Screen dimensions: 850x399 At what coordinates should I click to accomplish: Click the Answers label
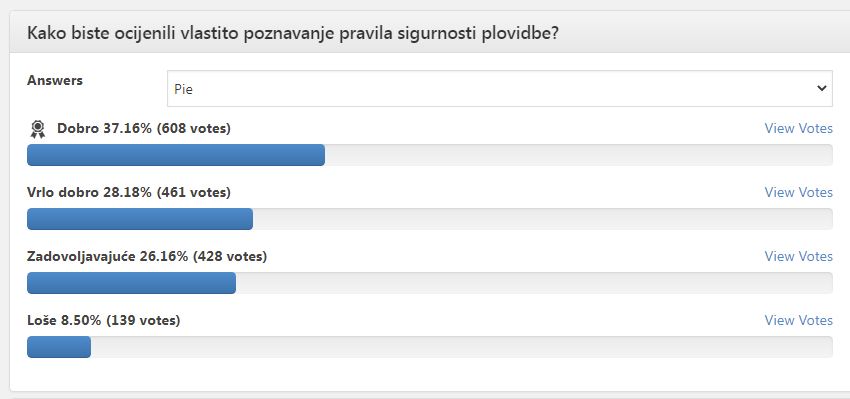(55, 80)
